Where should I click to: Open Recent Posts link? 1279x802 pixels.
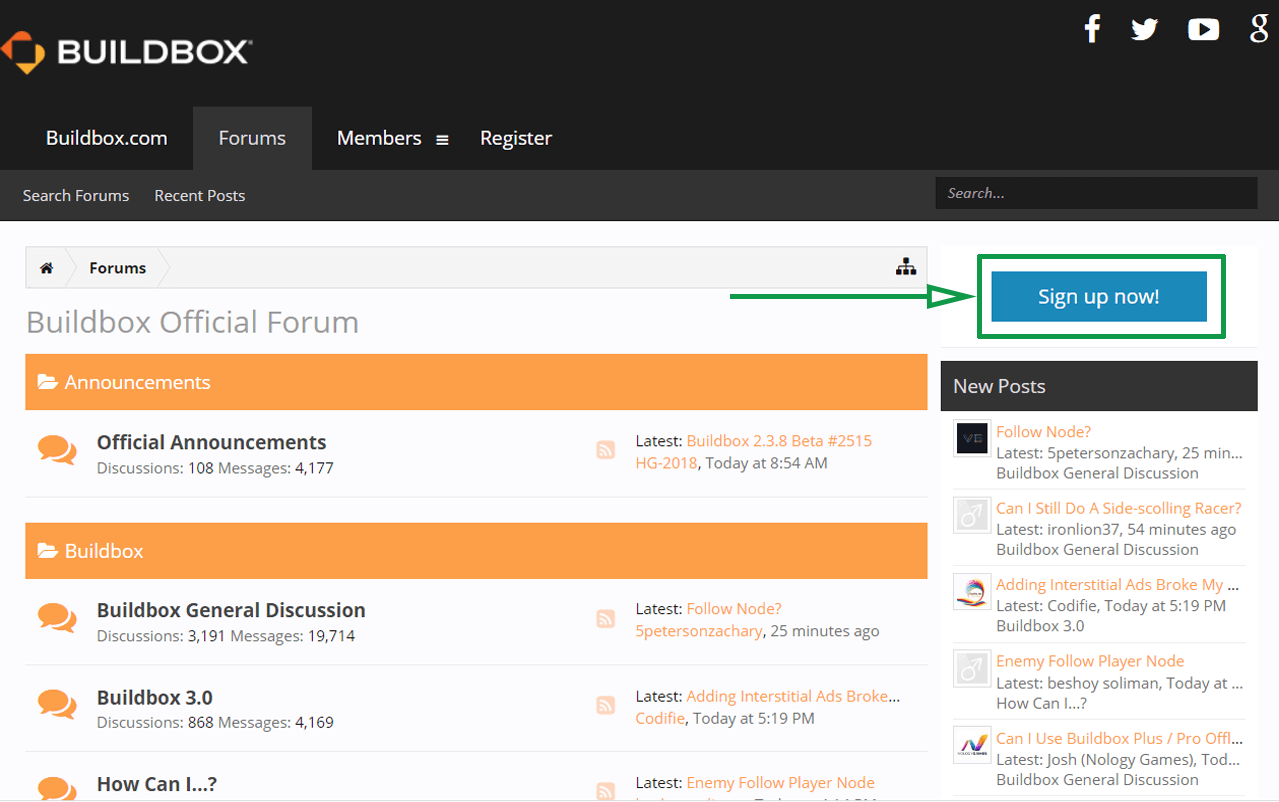[200, 195]
